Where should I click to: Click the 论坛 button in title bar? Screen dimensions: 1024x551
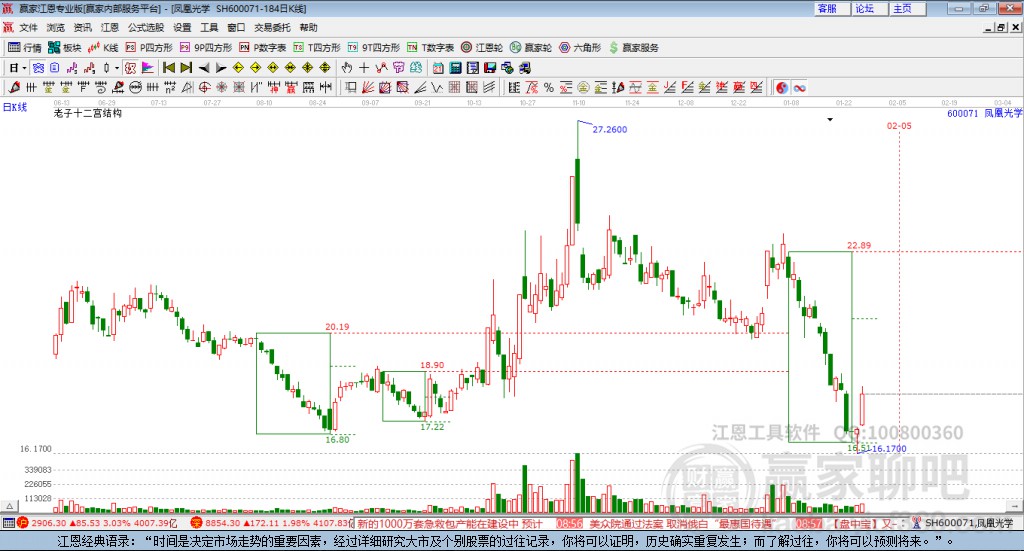(x=869, y=8)
